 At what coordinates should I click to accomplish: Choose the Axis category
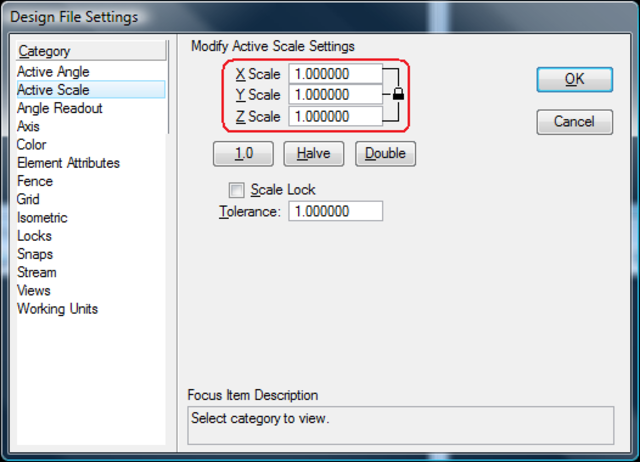coord(91,126)
